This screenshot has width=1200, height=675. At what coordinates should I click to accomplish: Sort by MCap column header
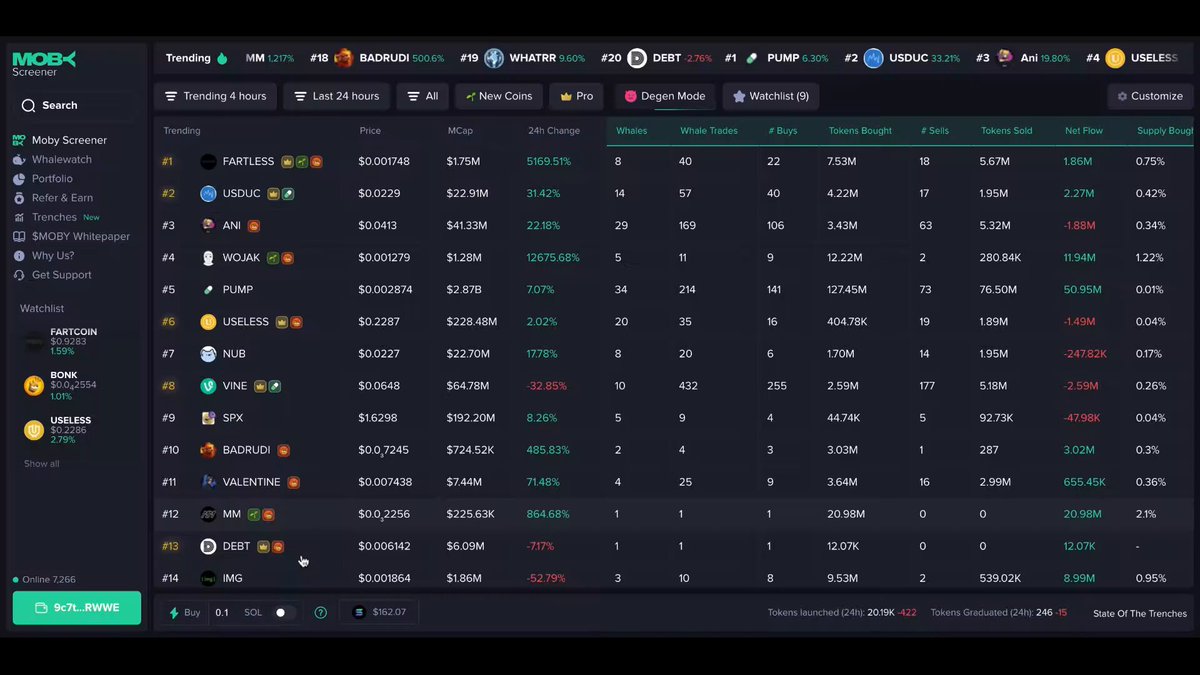click(x=460, y=131)
